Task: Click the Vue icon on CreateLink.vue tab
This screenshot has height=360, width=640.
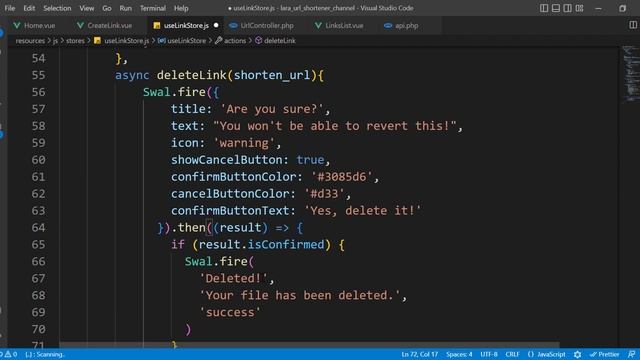Action: pyautogui.click(x=80, y=25)
